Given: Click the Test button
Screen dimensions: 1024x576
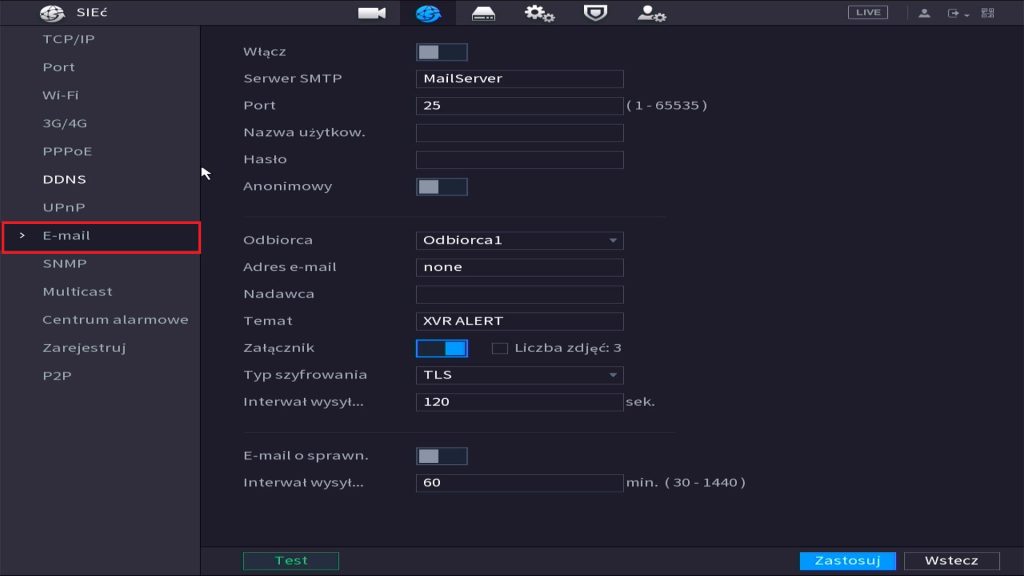Looking at the screenshot, I should [291, 561].
